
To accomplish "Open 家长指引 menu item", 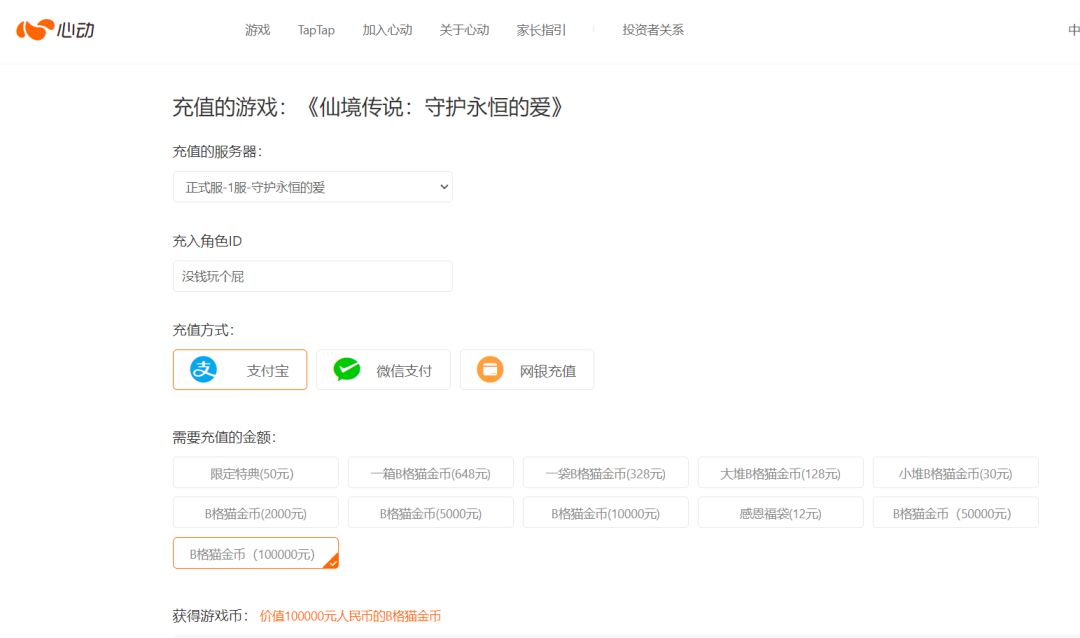I will [541, 30].
